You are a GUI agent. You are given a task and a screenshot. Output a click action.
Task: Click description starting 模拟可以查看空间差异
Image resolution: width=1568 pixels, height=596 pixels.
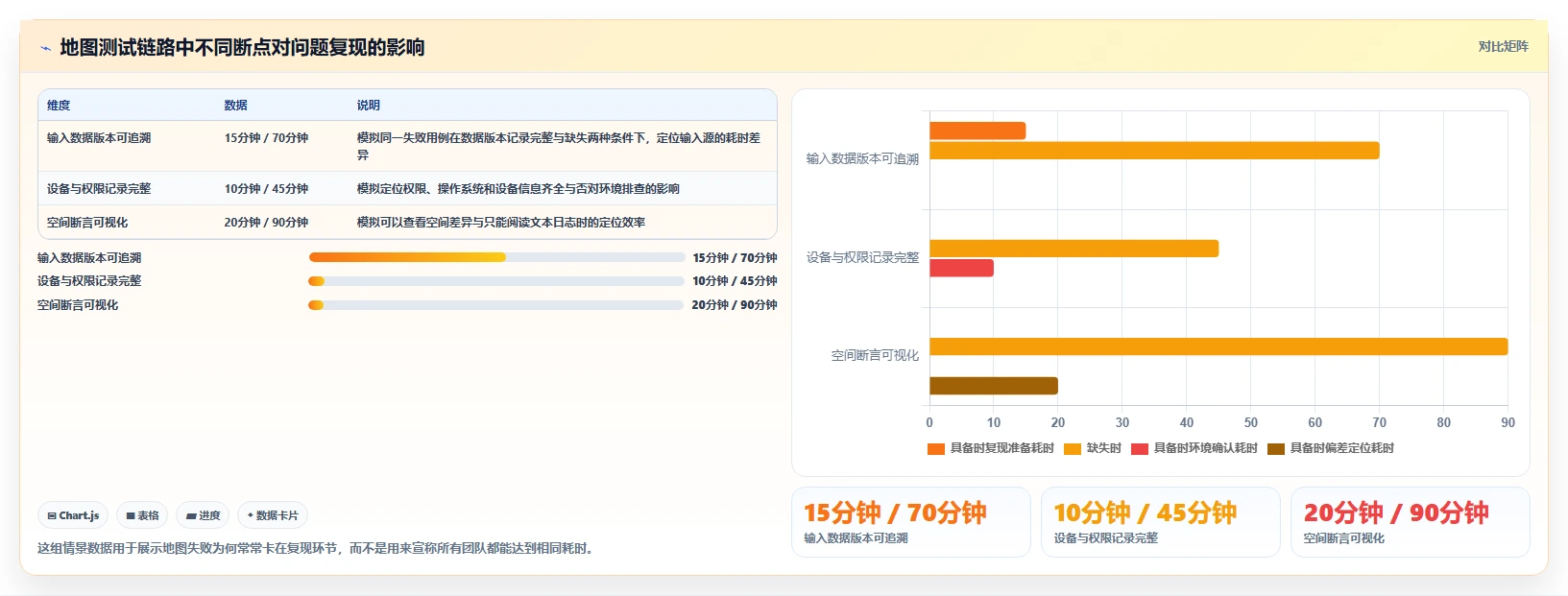coord(501,223)
